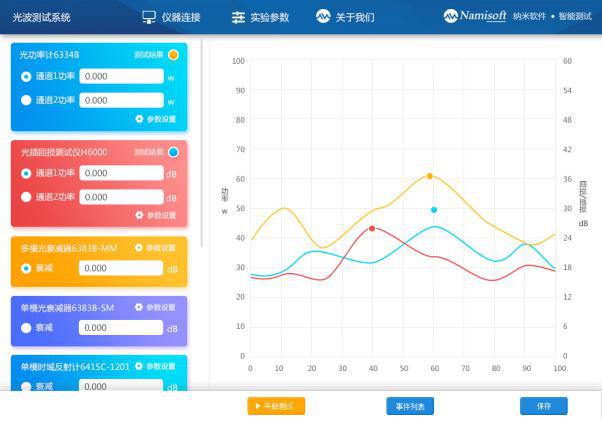Select 衰减 radio in 单模时域反射计6415C-1201 card
602x421 pixels.
26,386
